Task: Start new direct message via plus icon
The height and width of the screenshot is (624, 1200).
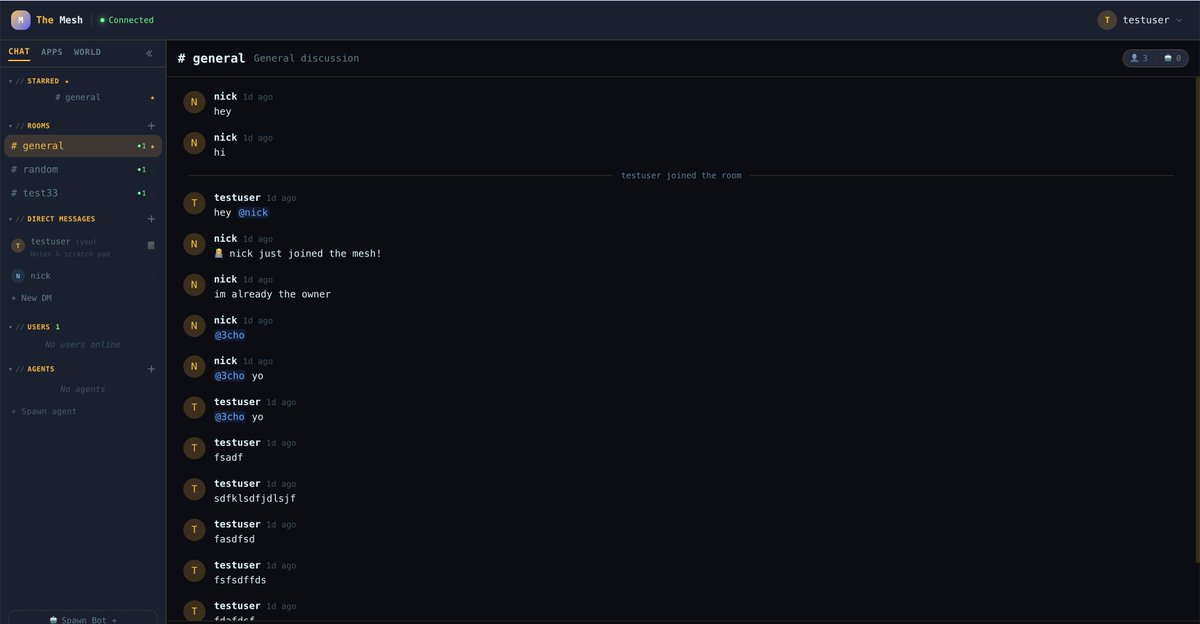Action: (x=152, y=219)
